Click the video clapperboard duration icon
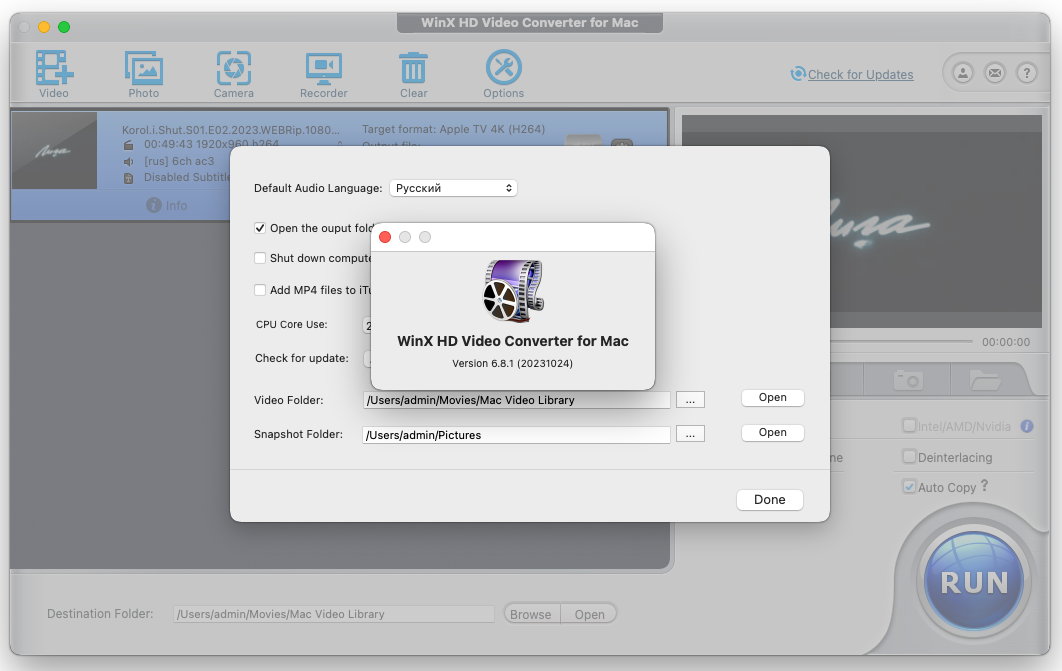The image size is (1062, 671). (128, 145)
